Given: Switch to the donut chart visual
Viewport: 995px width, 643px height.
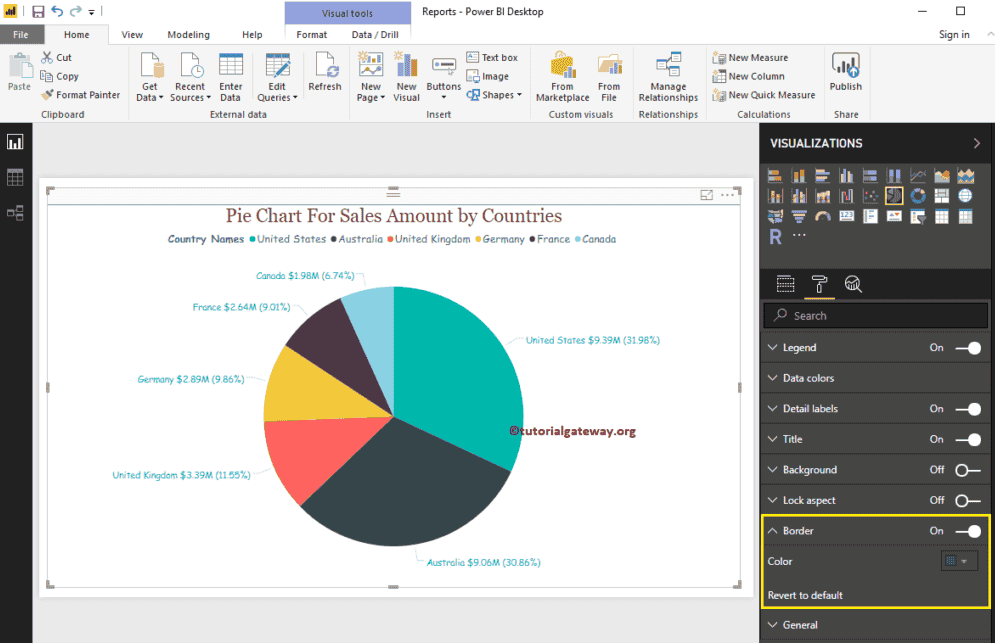Looking at the screenshot, I should pos(918,196).
